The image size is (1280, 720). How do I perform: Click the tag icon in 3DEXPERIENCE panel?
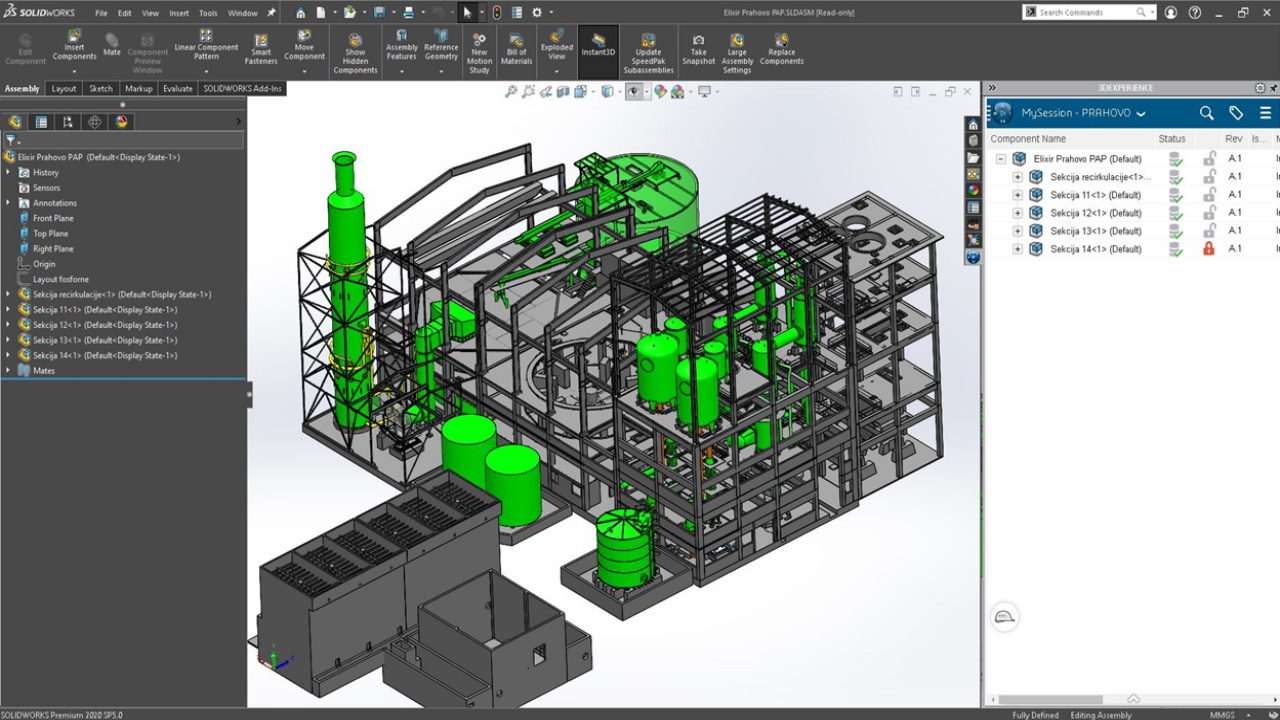pyautogui.click(x=1236, y=113)
